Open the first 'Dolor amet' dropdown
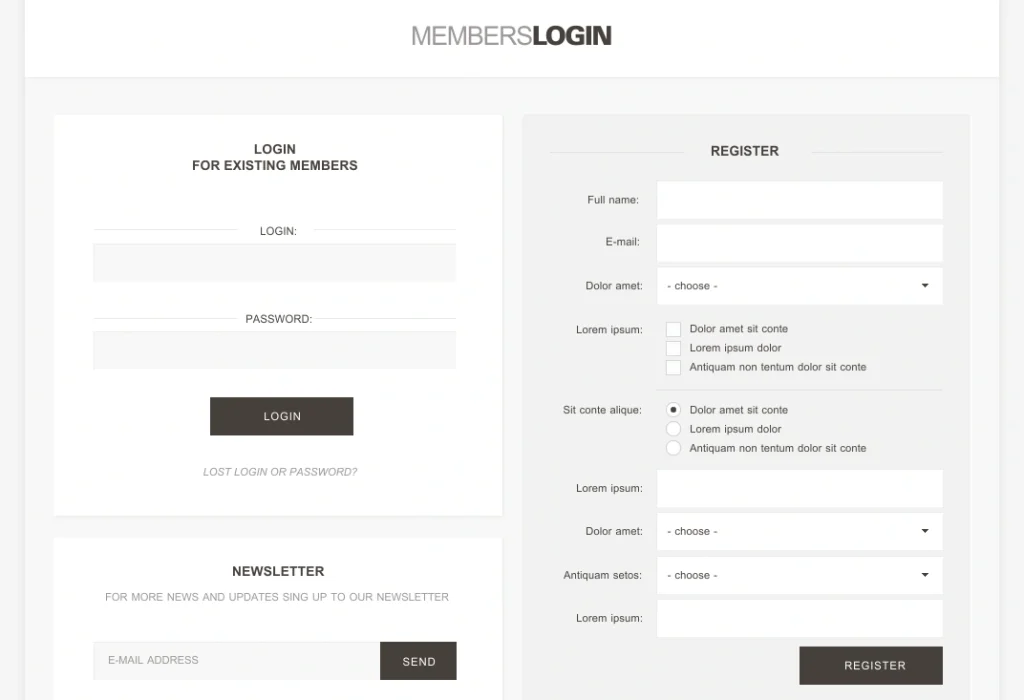This screenshot has height=700, width=1024. pos(799,286)
